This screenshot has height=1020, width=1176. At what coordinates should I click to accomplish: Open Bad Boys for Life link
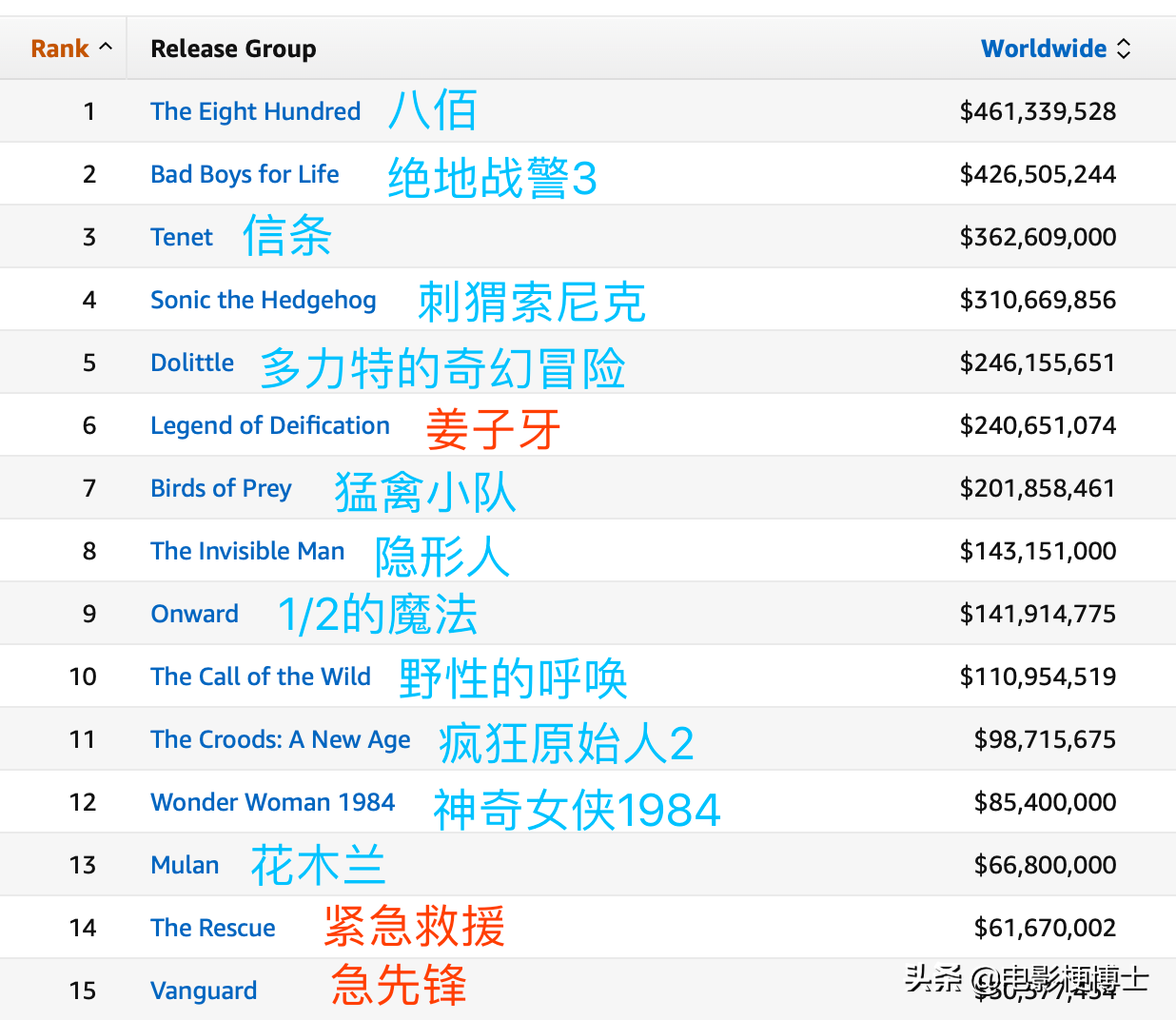pyautogui.click(x=245, y=174)
